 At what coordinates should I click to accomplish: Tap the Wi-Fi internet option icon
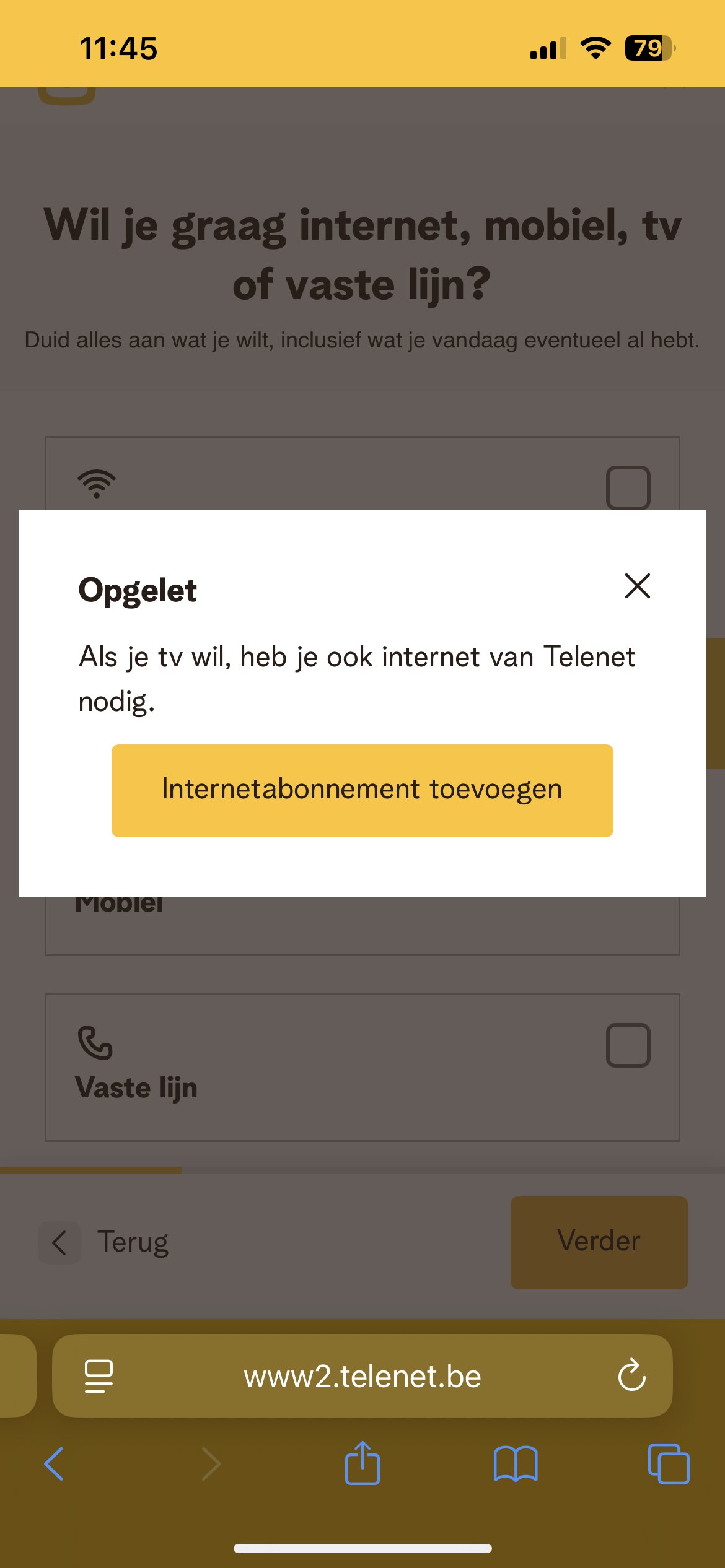[x=97, y=484]
